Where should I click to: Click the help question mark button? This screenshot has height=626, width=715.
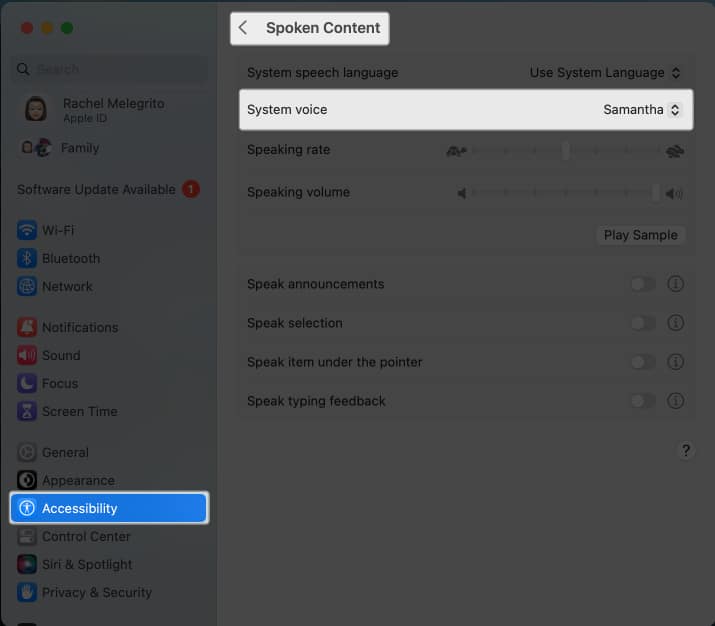pos(685,450)
